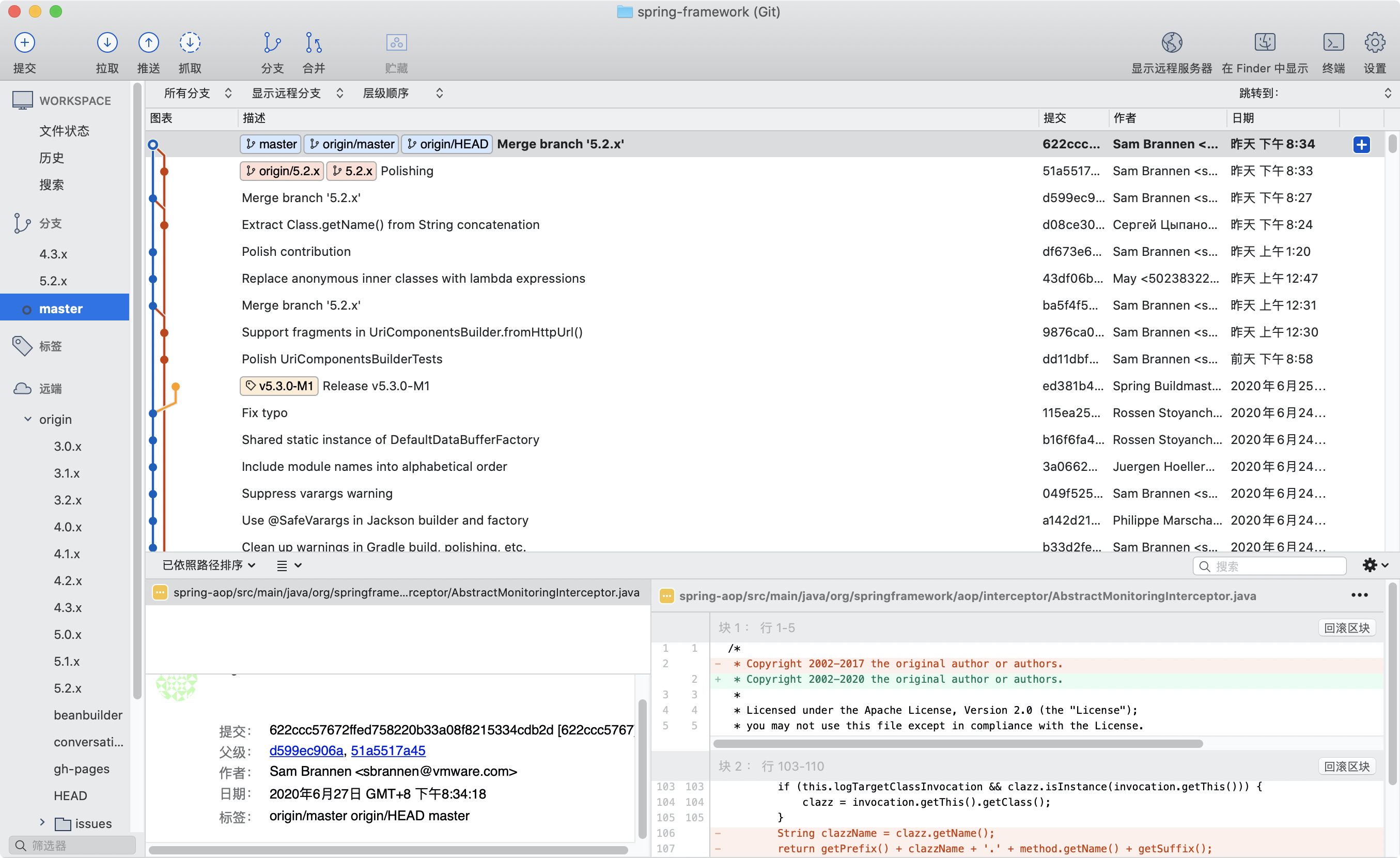Click the blue plus icon on master commit row
This screenshot has width=1400, height=858.
click(1361, 144)
